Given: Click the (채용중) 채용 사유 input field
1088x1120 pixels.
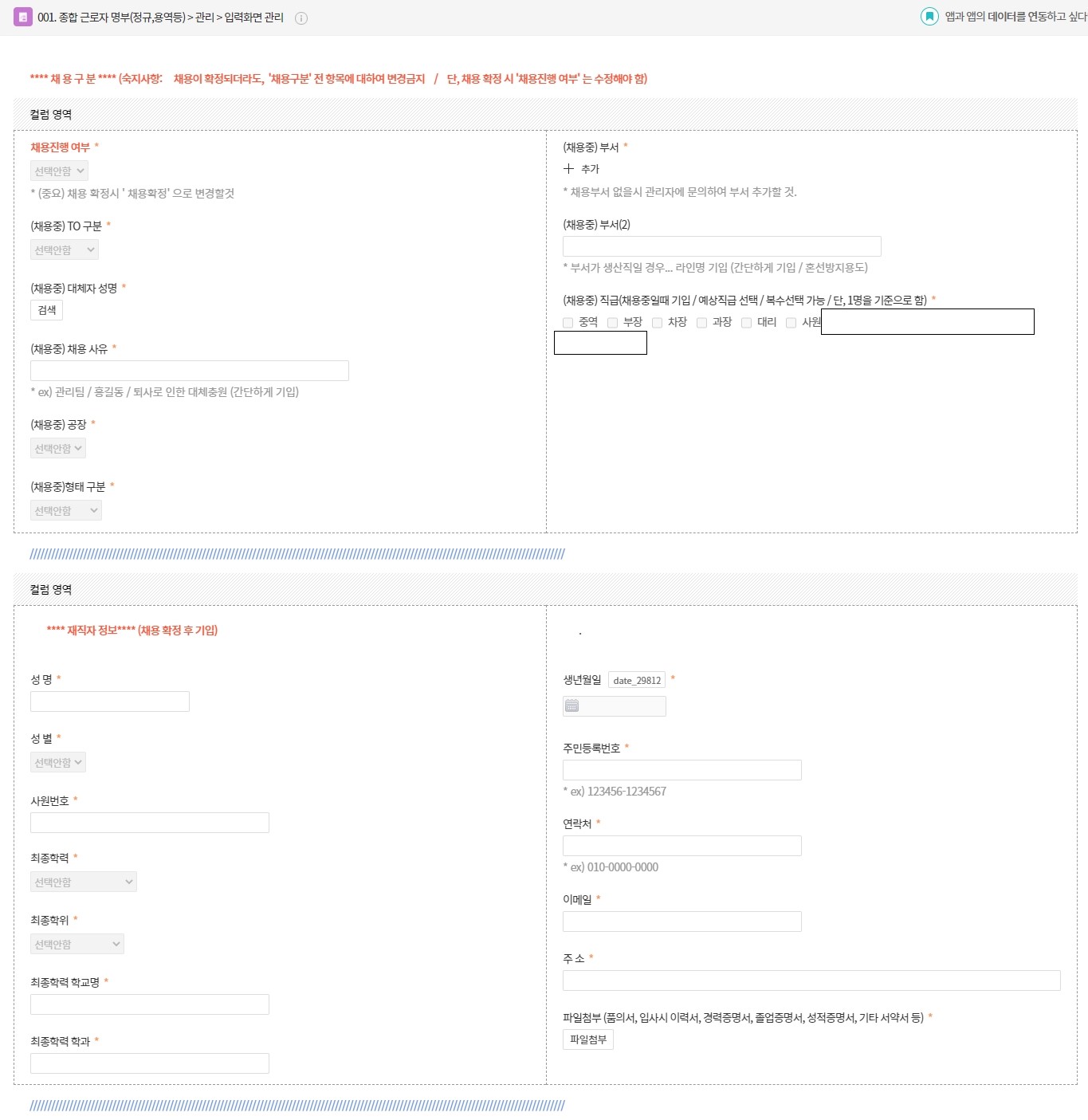Looking at the screenshot, I should point(190,370).
